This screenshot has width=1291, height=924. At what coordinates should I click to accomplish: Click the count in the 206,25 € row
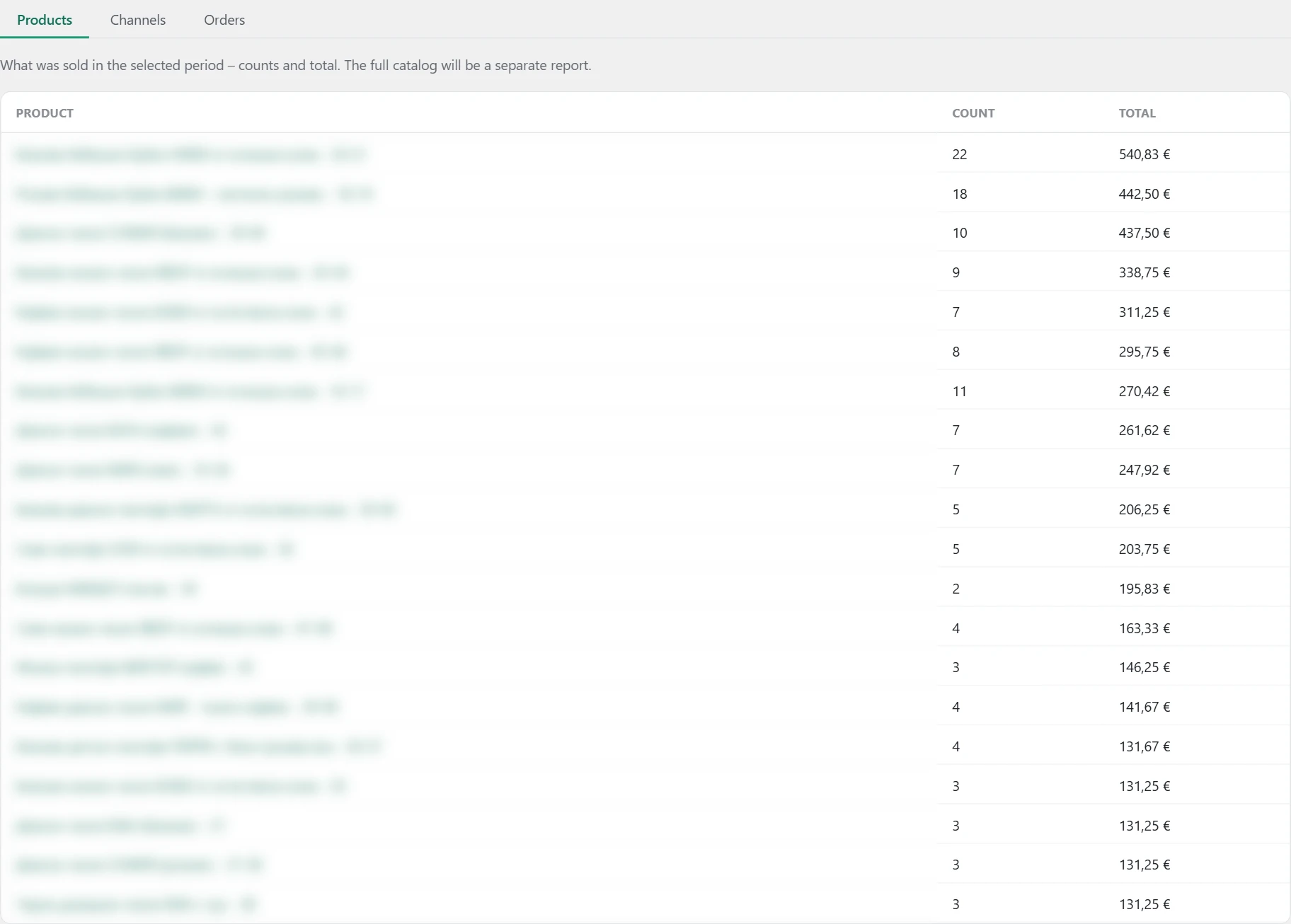(x=956, y=509)
